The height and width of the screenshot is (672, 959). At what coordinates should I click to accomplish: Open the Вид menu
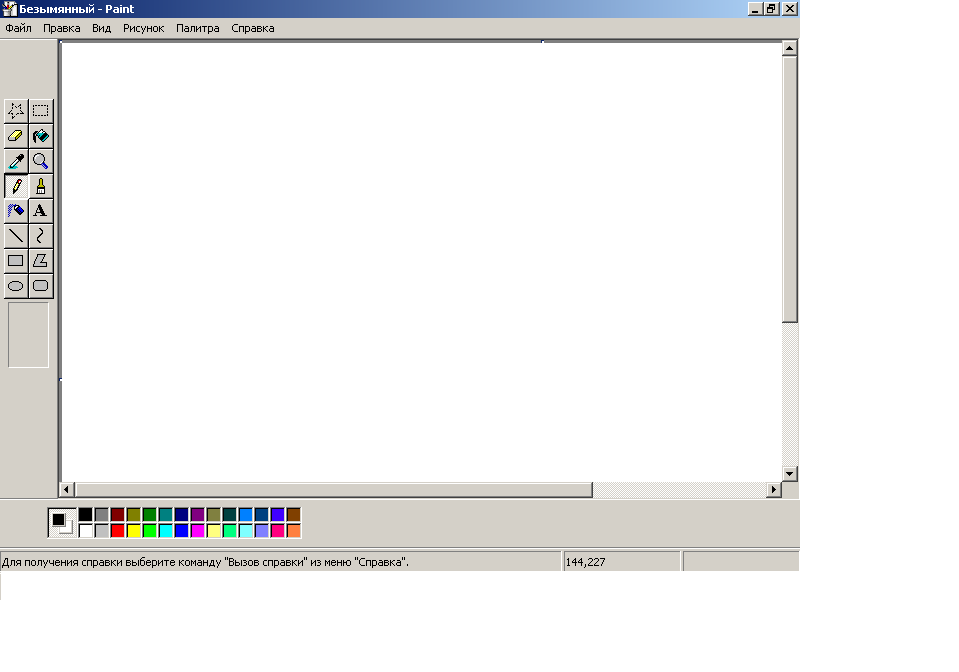point(102,28)
